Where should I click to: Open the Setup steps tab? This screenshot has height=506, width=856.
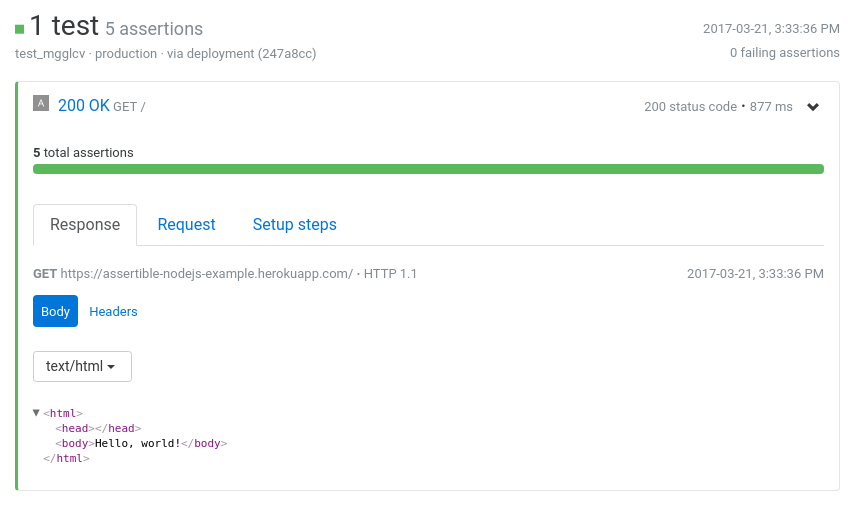[x=294, y=224]
